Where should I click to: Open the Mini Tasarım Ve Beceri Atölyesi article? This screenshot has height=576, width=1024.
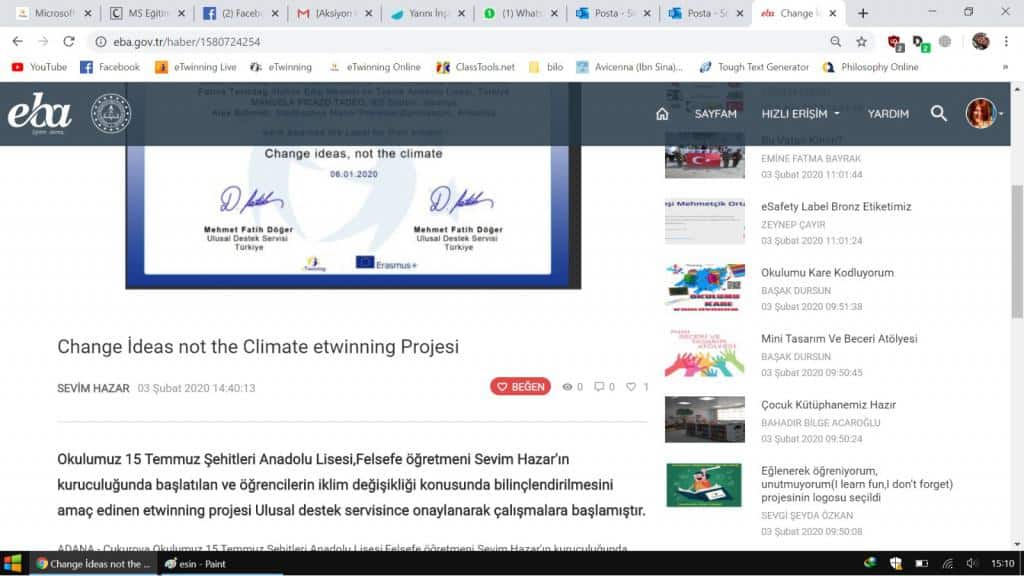839,338
